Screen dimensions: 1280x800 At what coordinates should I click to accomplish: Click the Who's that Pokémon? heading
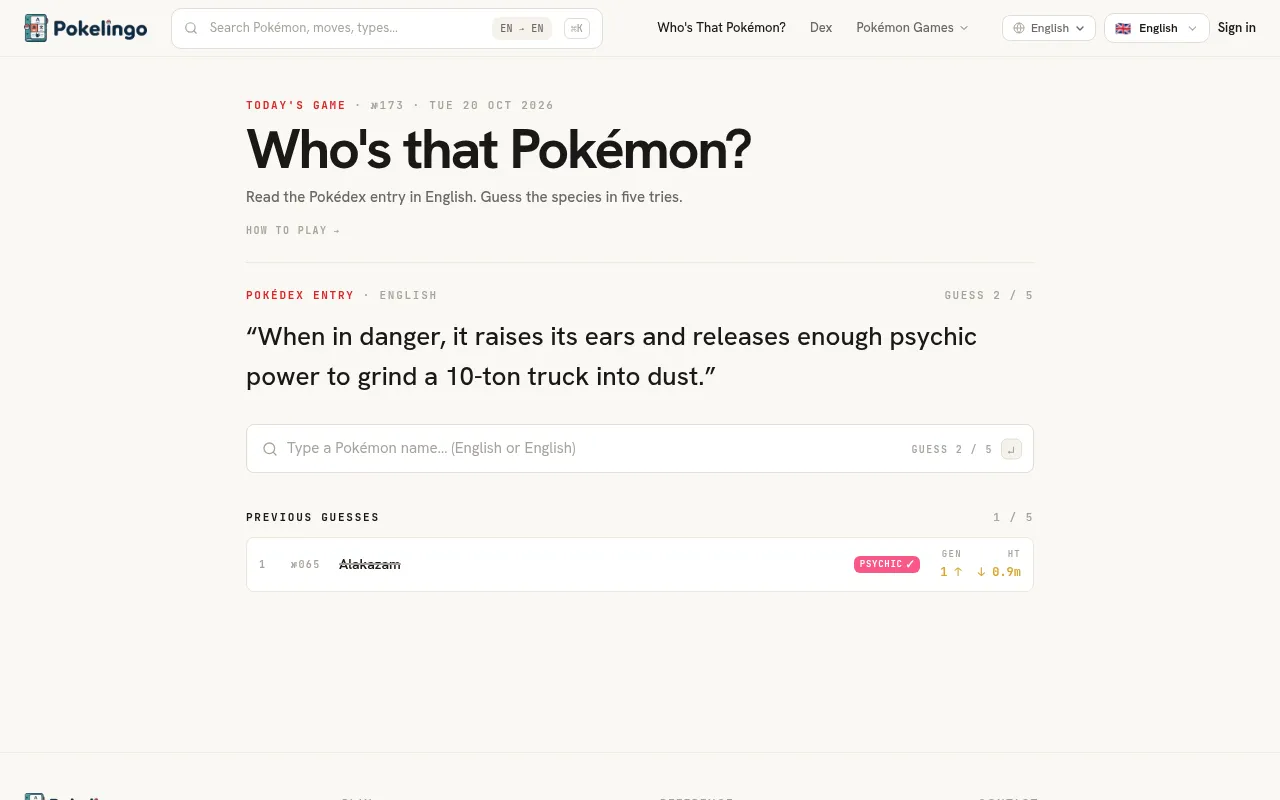tap(498, 150)
